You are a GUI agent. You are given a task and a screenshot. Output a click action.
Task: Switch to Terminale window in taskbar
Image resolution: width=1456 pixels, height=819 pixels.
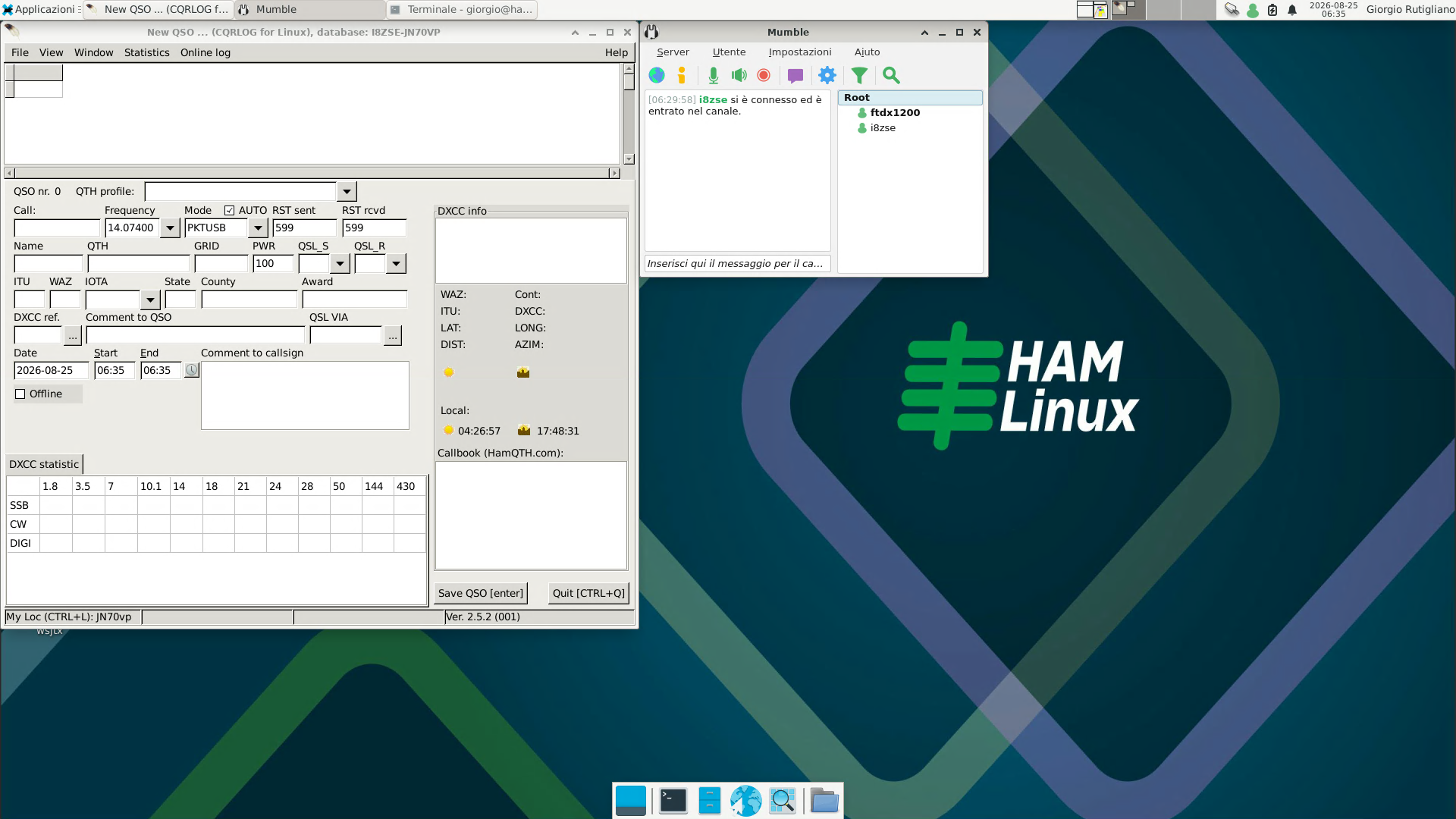tap(461, 9)
